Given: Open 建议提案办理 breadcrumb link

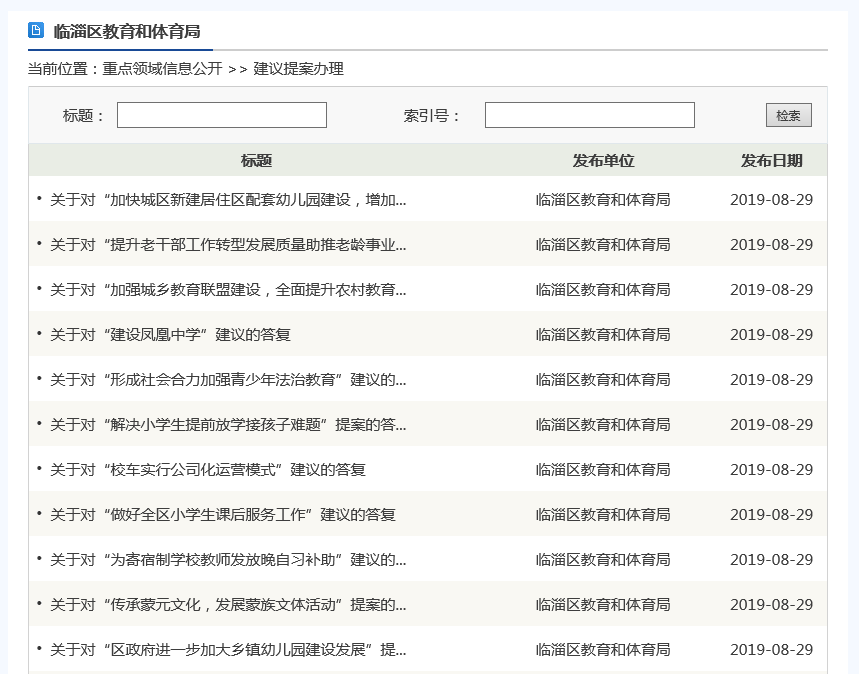Looking at the screenshot, I should coord(298,69).
